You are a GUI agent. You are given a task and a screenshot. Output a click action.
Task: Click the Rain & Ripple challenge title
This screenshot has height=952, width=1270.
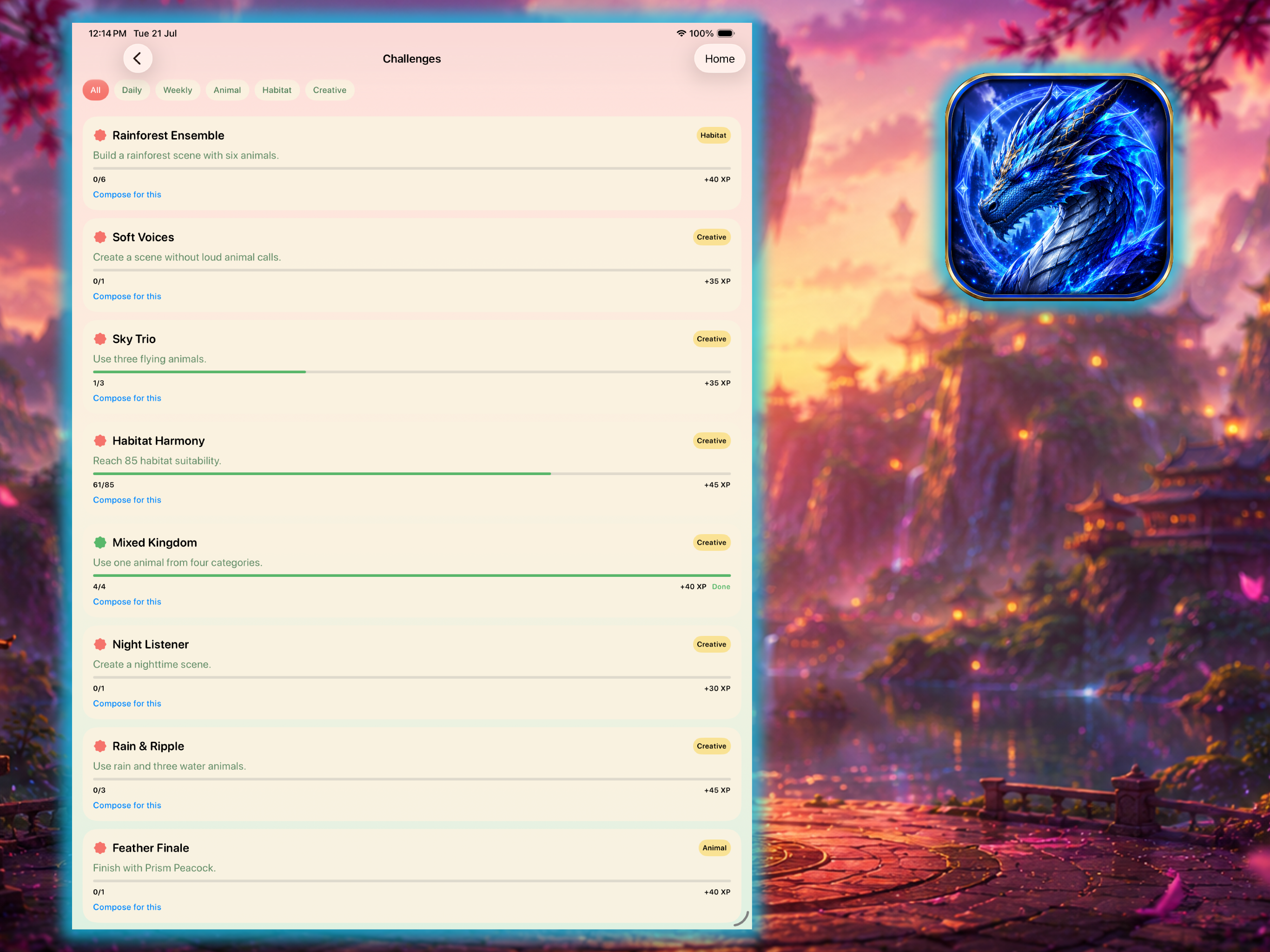coord(148,746)
